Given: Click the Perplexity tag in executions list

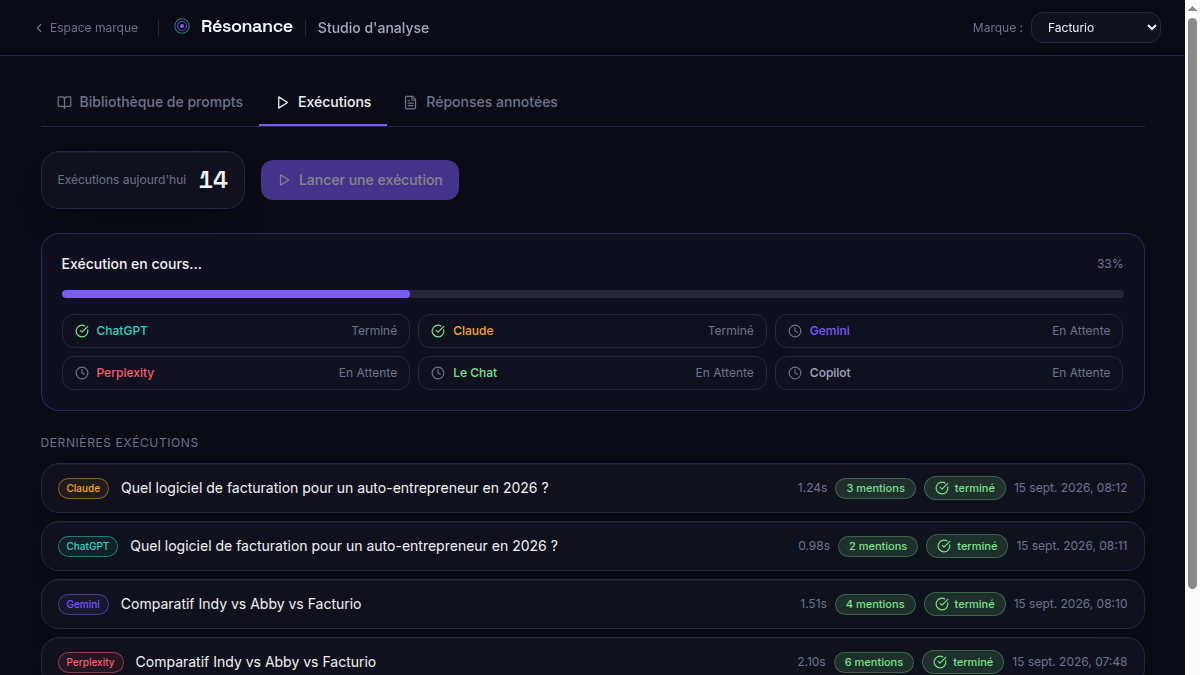Looking at the screenshot, I should tap(91, 662).
